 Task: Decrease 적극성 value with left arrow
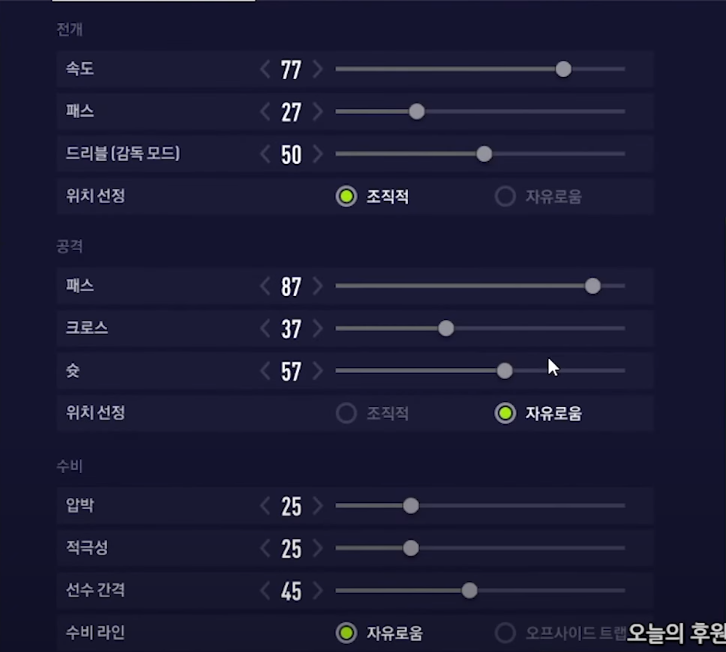tap(265, 548)
